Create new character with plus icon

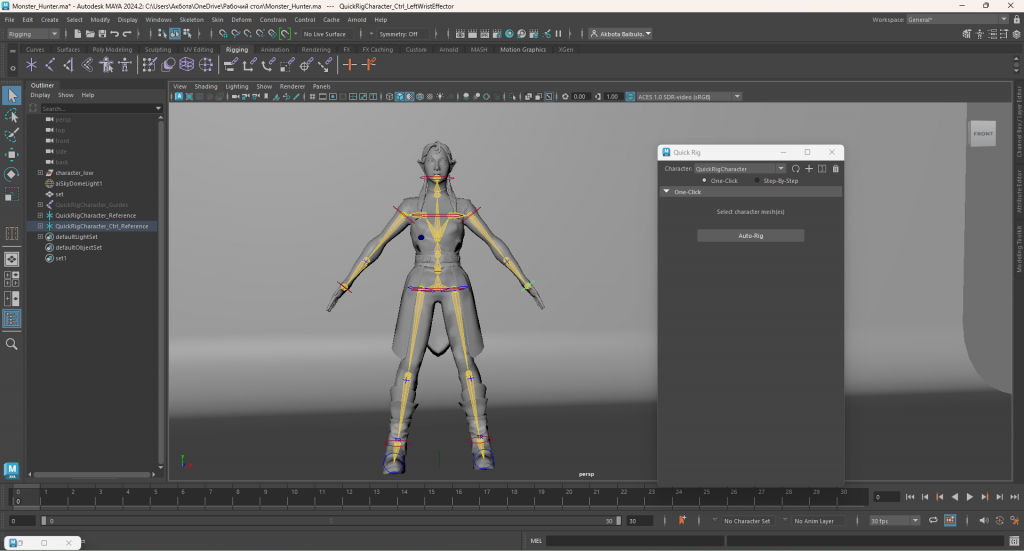coord(809,169)
